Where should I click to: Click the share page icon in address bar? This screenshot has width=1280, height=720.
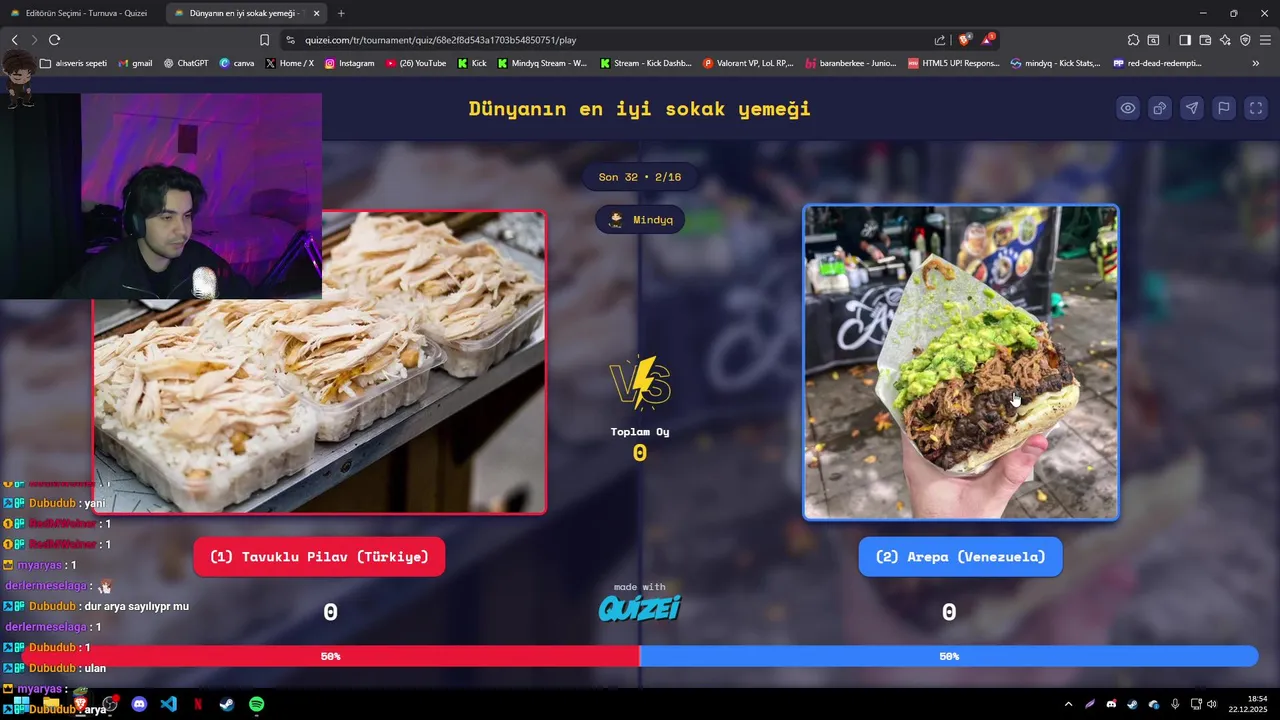point(940,40)
